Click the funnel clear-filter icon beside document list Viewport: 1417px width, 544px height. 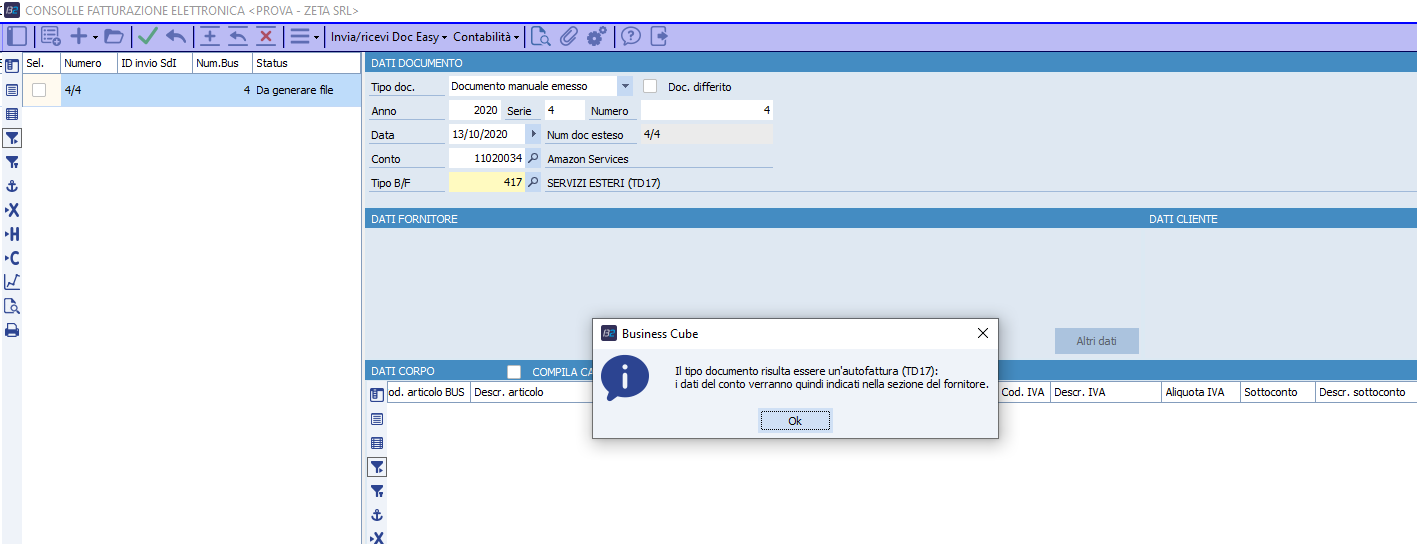point(12,162)
